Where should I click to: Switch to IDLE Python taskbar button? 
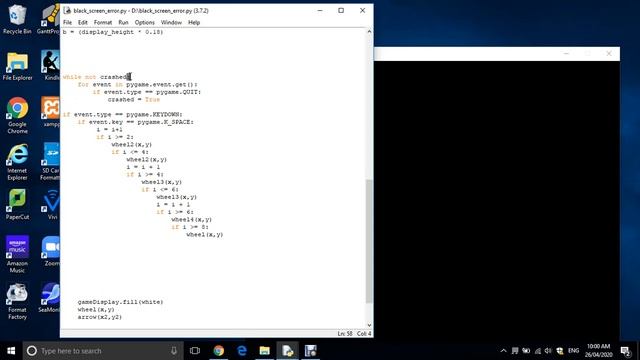(287, 351)
